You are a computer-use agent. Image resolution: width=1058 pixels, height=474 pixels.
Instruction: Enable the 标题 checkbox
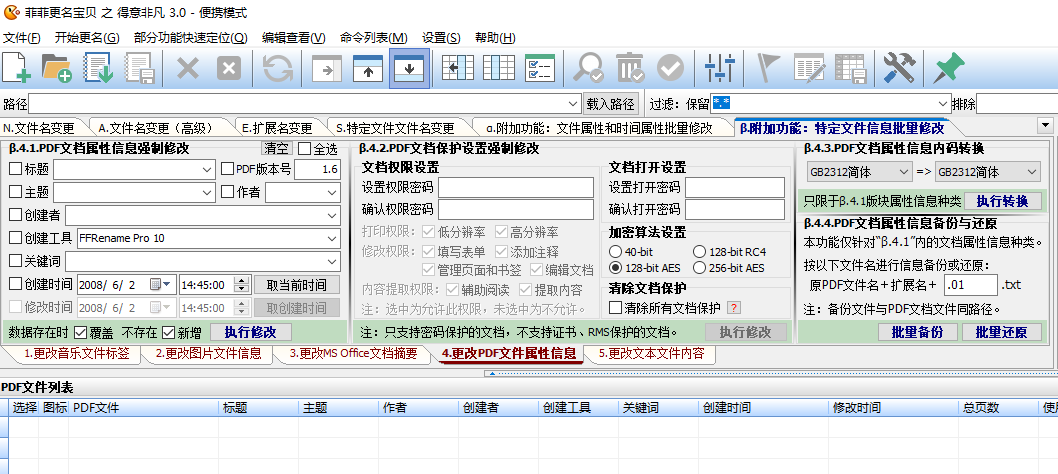(15, 169)
